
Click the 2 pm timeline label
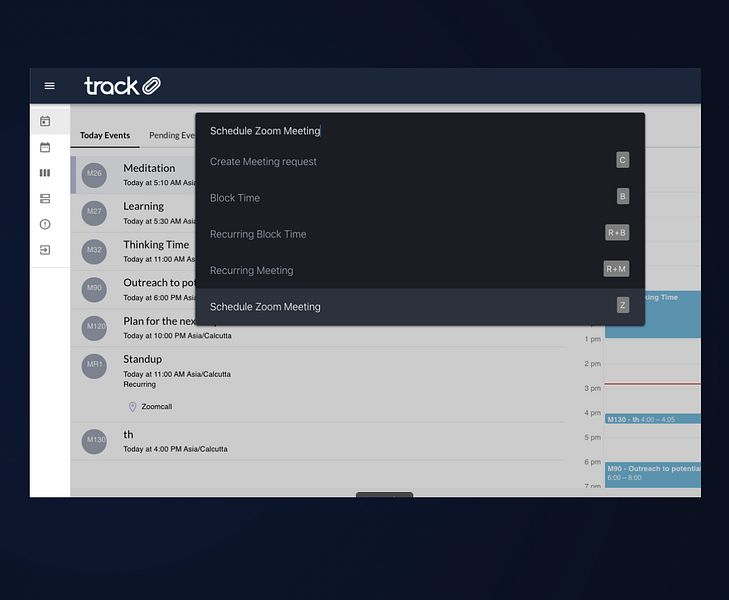click(x=592, y=363)
